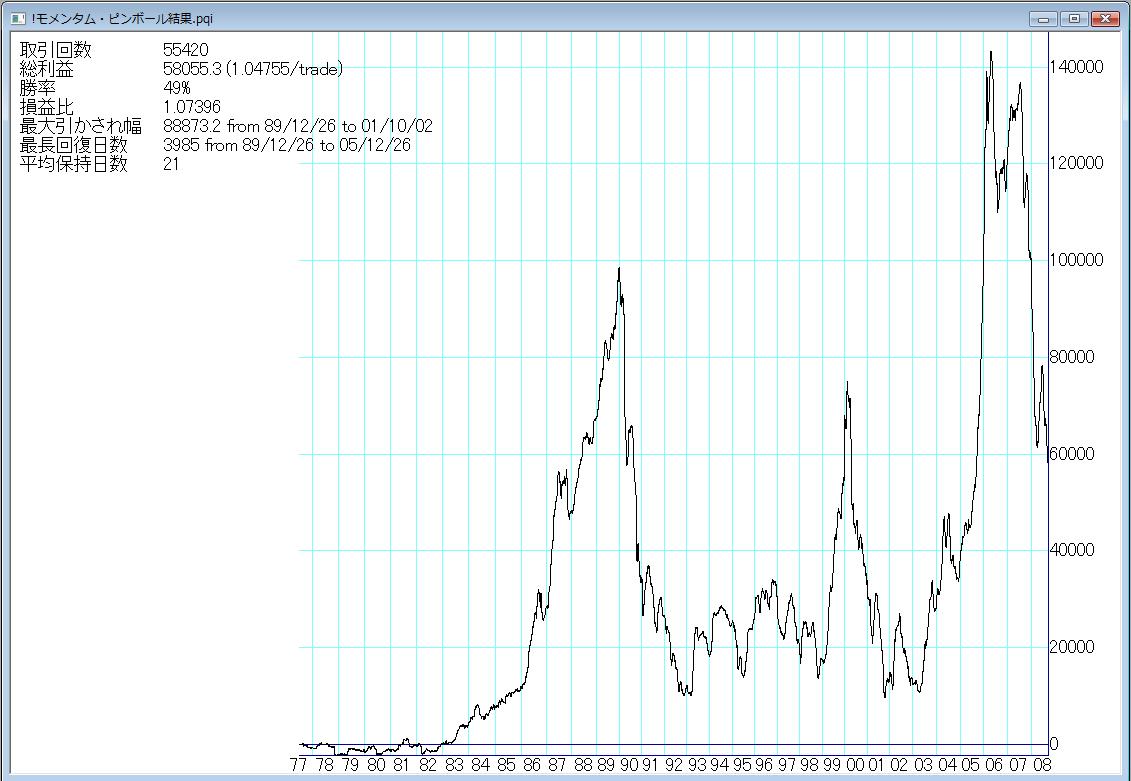Select the 最大引かされ幅 label

81,126
